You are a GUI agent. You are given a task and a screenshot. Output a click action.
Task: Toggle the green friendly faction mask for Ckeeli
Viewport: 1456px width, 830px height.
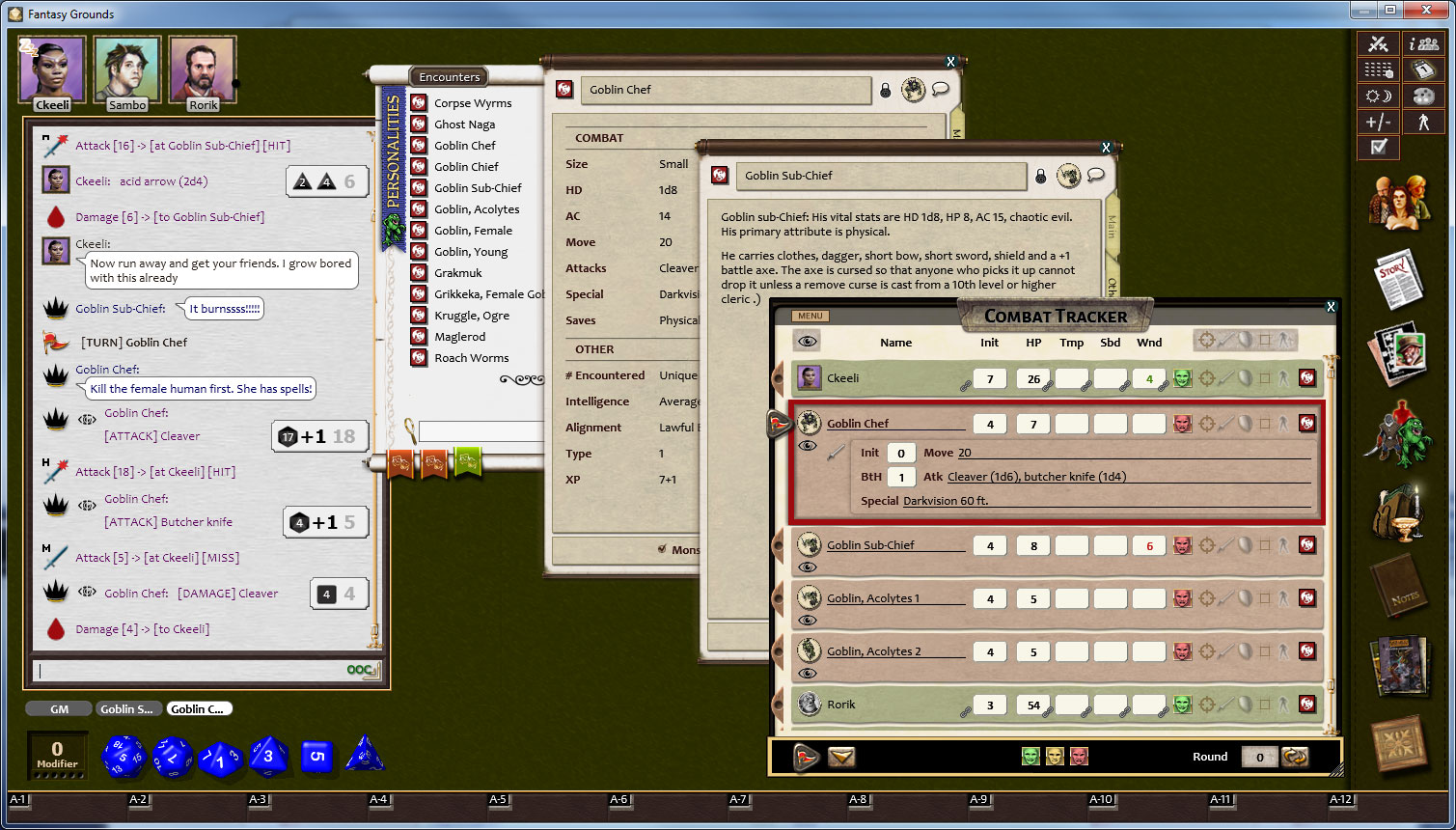pyautogui.click(x=1183, y=378)
